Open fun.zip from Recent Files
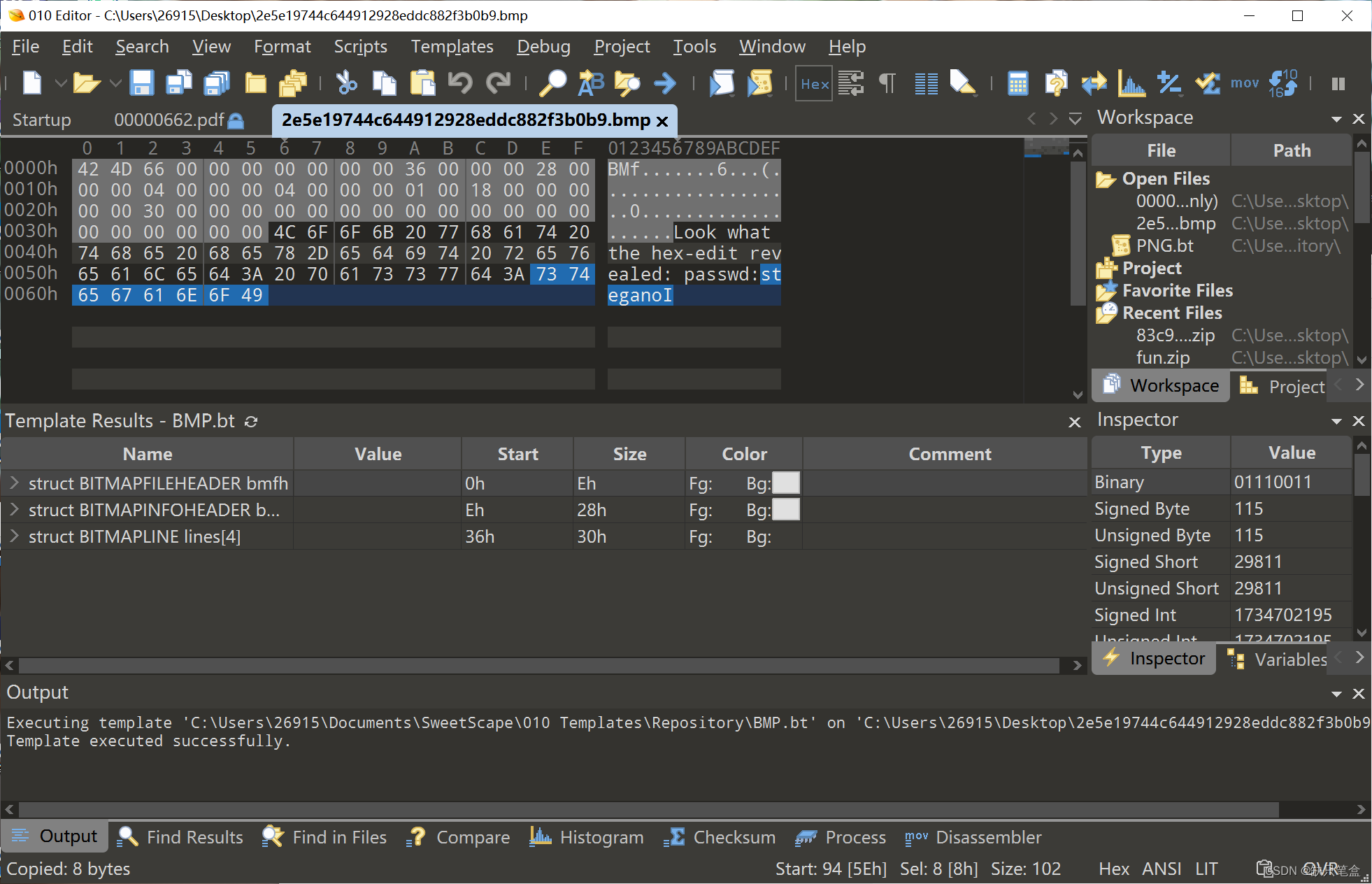 click(x=1162, y=357)
